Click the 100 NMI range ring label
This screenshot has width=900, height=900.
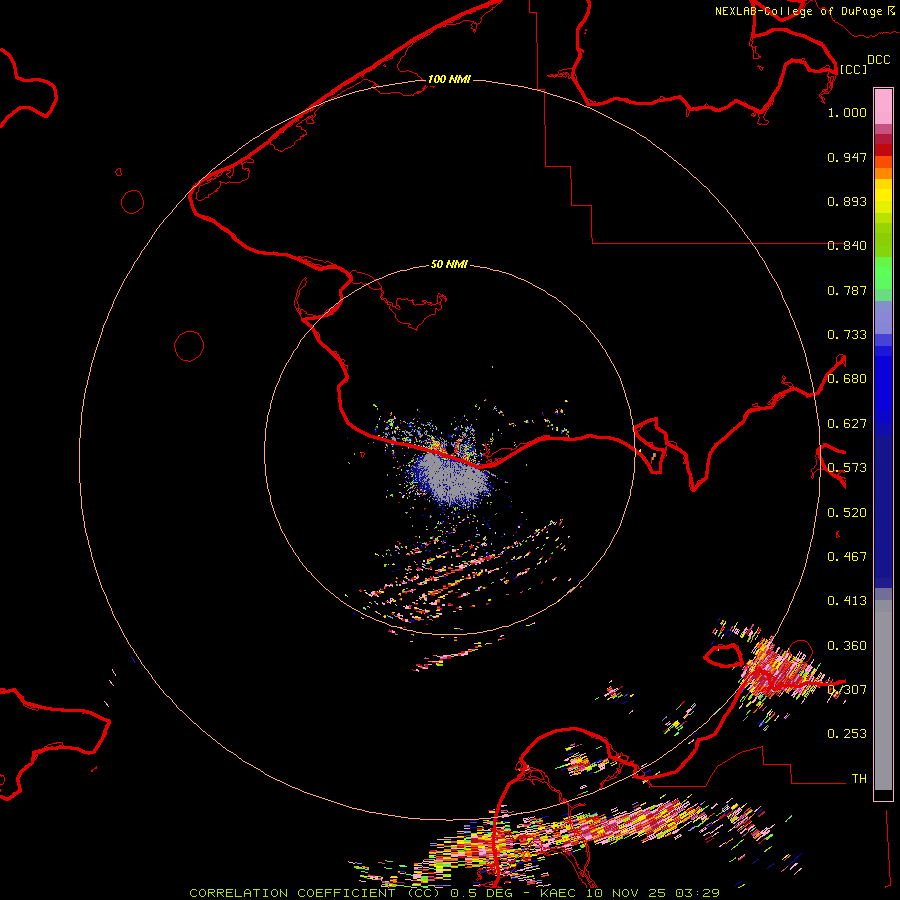(x=449, y=79)
